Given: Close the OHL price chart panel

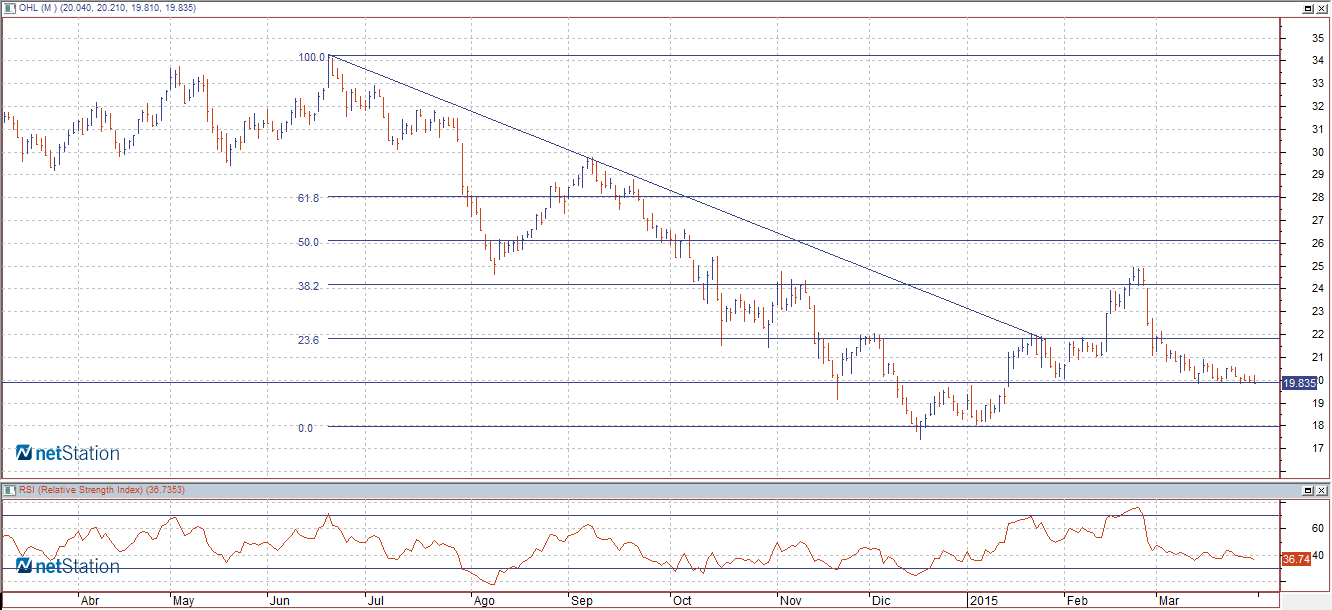Looking at the screenshot, I should 1321,7.
